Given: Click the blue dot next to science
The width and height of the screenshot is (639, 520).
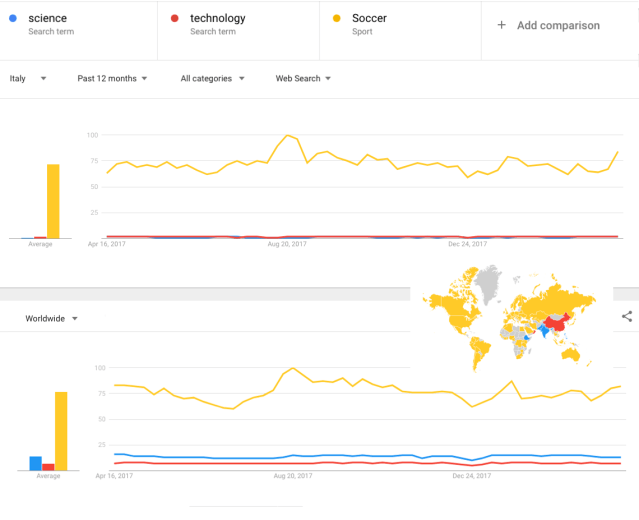Looking at the screenshot, I should click(x=12, y=18).
